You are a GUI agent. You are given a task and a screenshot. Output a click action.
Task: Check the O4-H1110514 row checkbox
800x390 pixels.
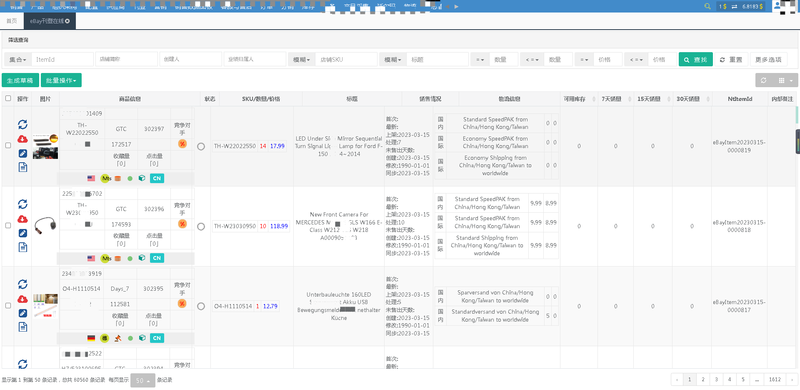pyautogui.click(x=8, y=305)
